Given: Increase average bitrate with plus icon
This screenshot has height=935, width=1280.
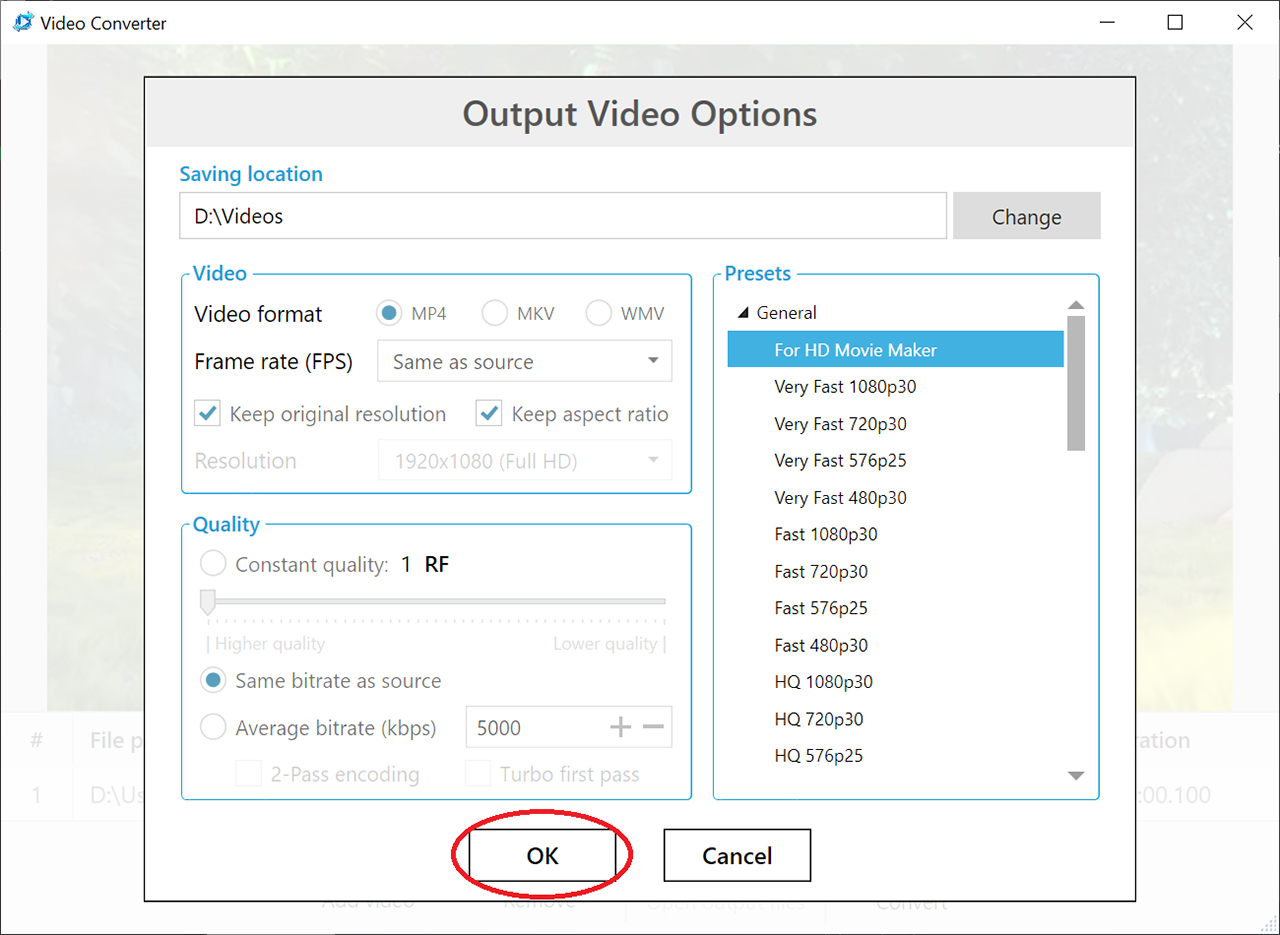Looking at the screenshot, I should (x=620, y=727).
